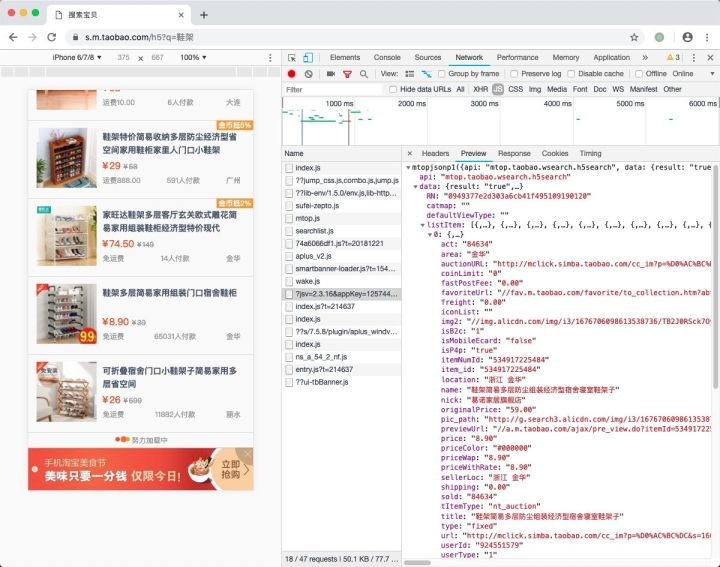Activate the inspect element picker icon
Screen dimensions: 720x567
tap(292, 58)
